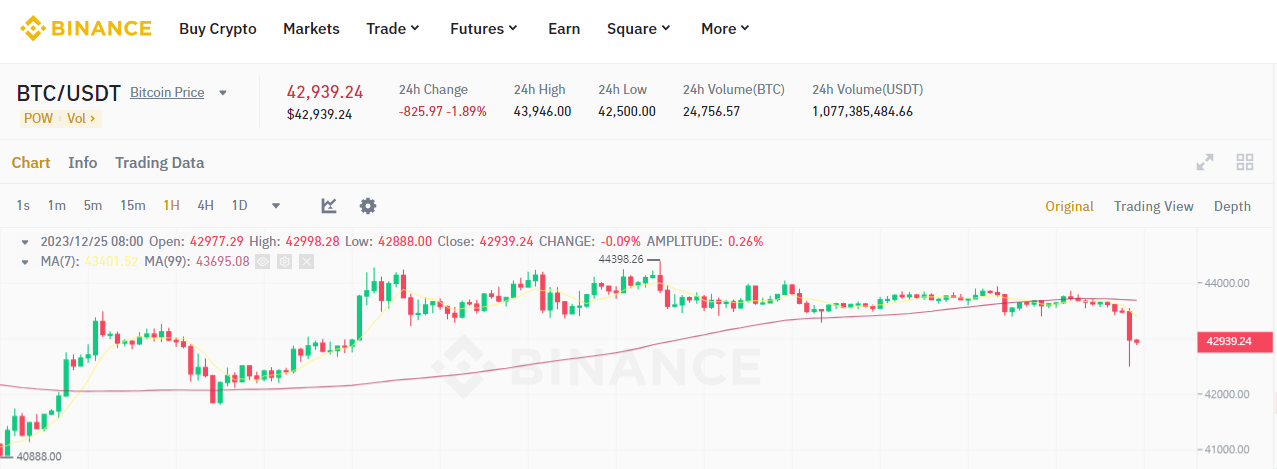Select the 1s interval
Viewport: 1277px width, 469px height.
23,206
